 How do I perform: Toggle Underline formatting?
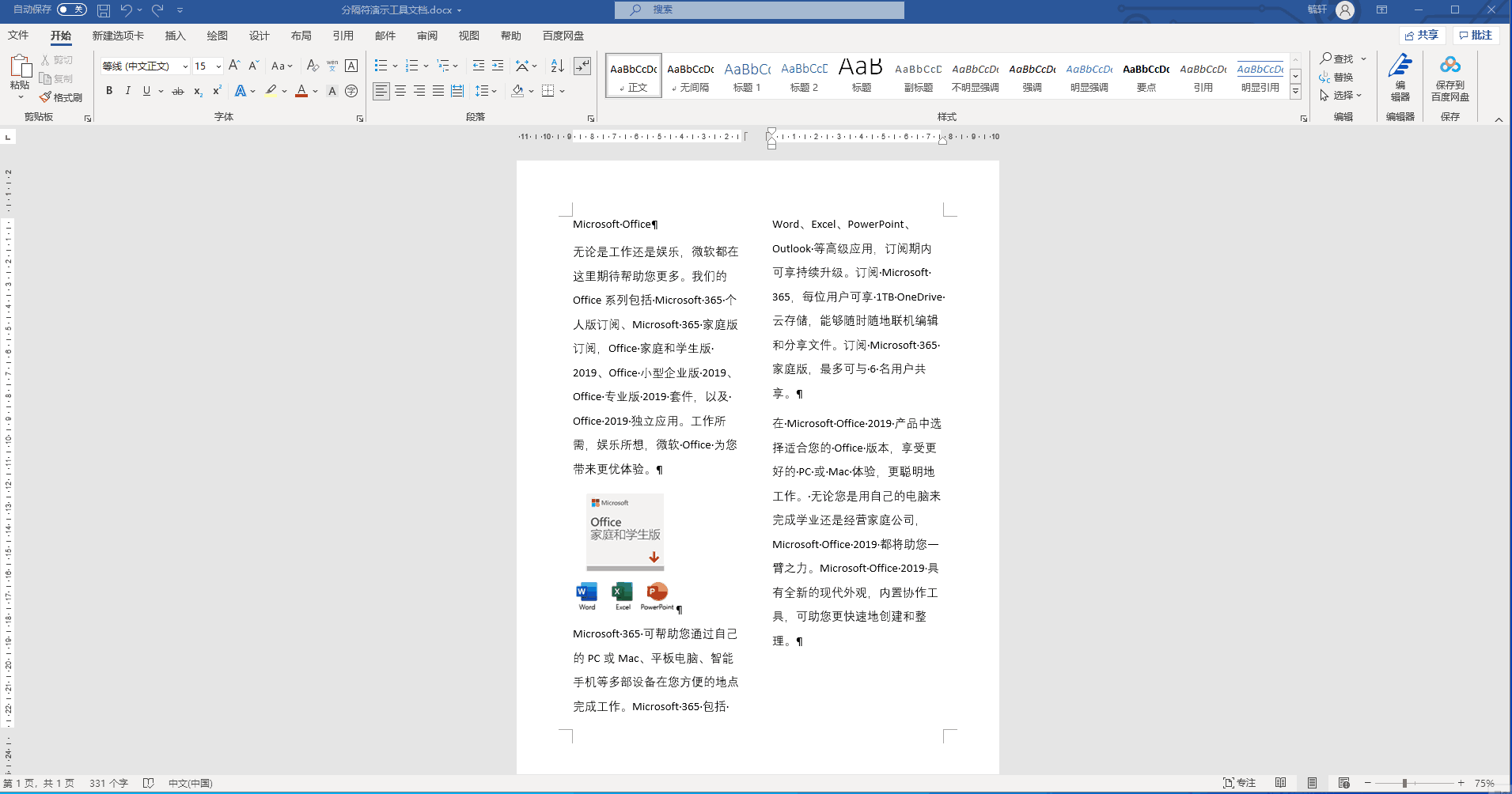click(146, 91)
